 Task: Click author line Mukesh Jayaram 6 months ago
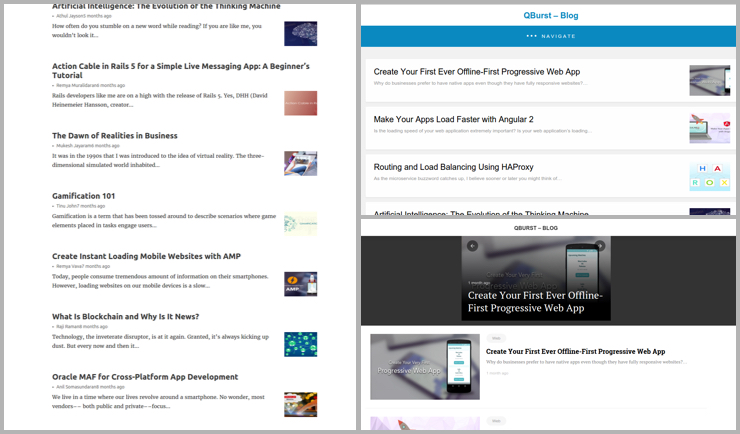coord(87,146)
